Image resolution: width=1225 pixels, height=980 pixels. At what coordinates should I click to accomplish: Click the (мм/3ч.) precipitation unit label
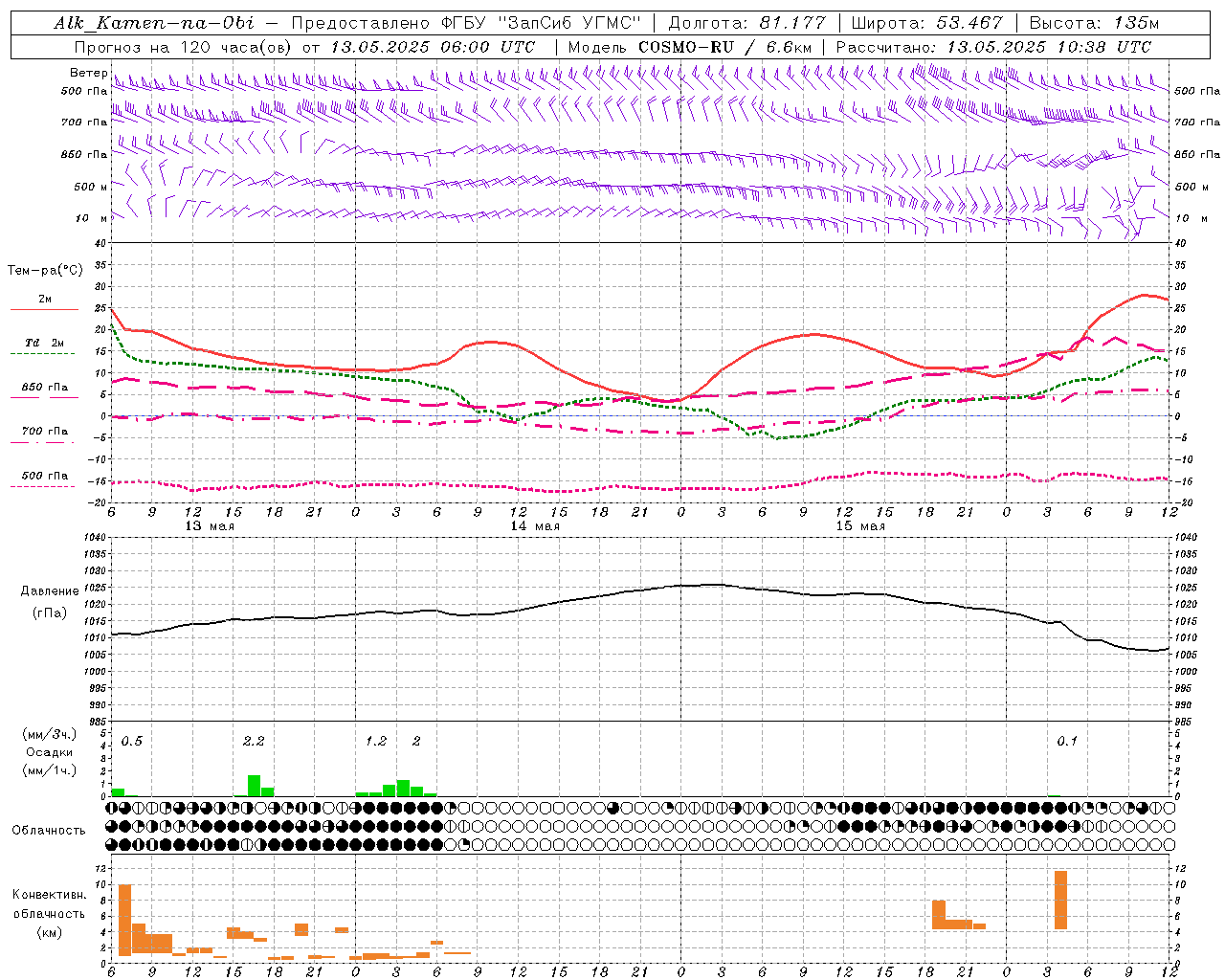[x=50, y=734]
